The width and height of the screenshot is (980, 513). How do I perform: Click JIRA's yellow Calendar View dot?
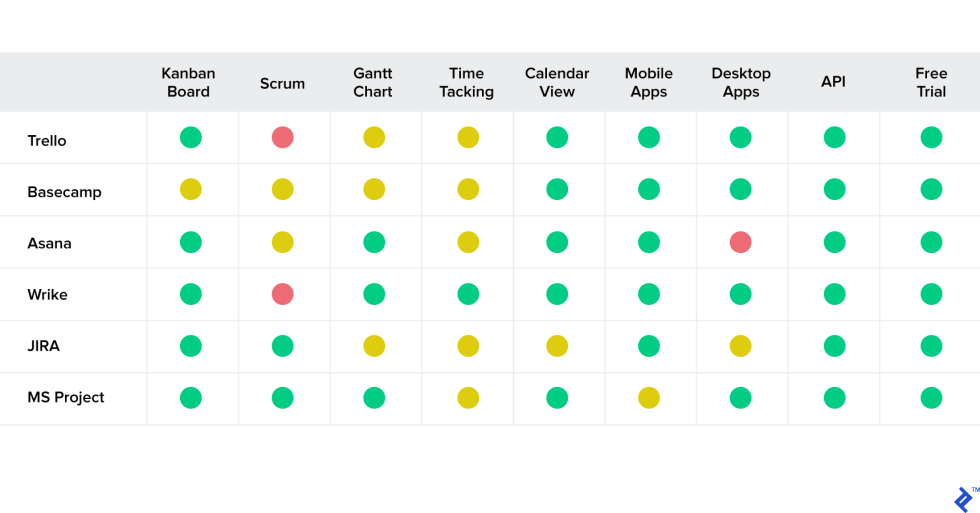pyautogui.click(x=557, y=346)
